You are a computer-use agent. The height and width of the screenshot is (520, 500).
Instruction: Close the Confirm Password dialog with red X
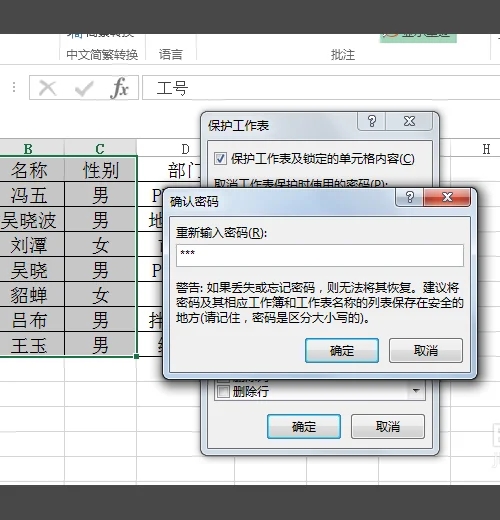pos(447,197)
